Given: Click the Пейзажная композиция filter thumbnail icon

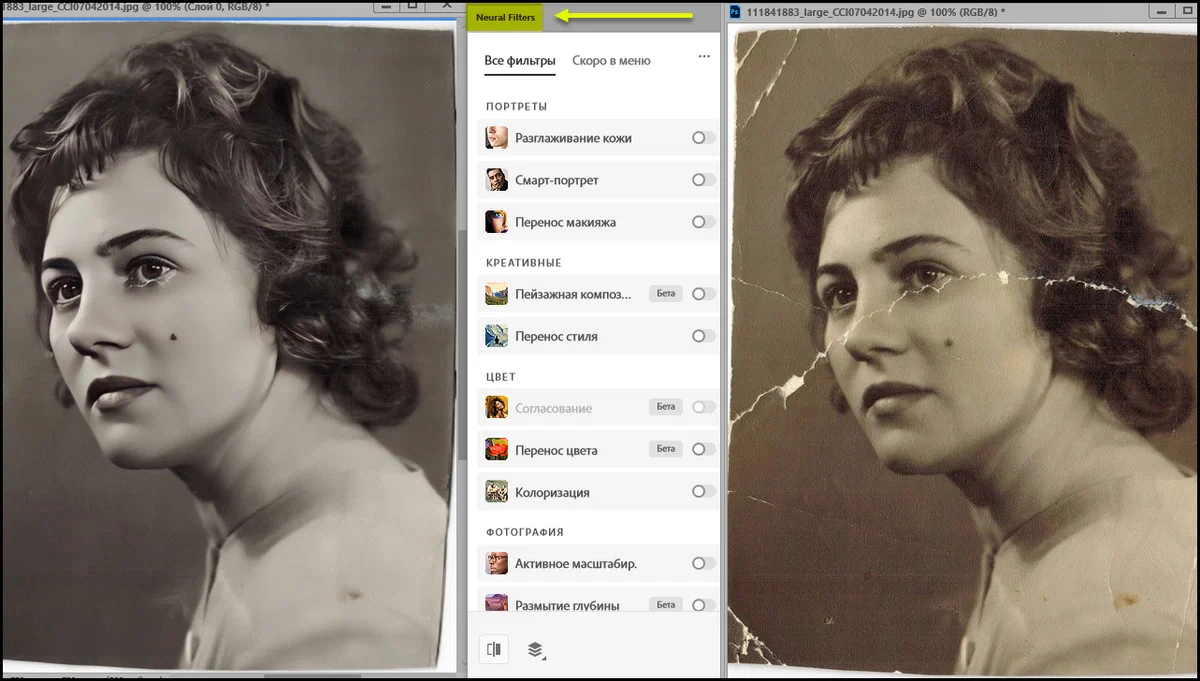Looking at the screenshot, I should 497,294.
